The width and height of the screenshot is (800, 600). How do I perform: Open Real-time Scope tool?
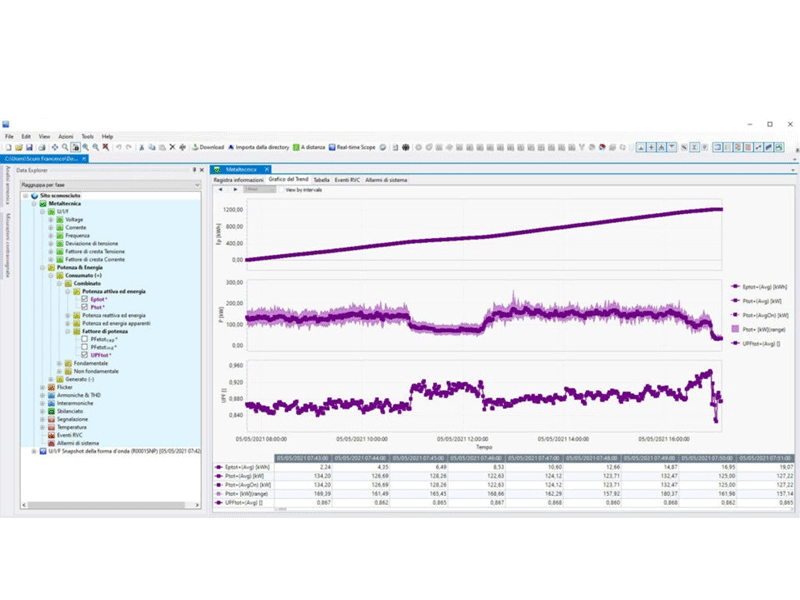click(351, 147)
